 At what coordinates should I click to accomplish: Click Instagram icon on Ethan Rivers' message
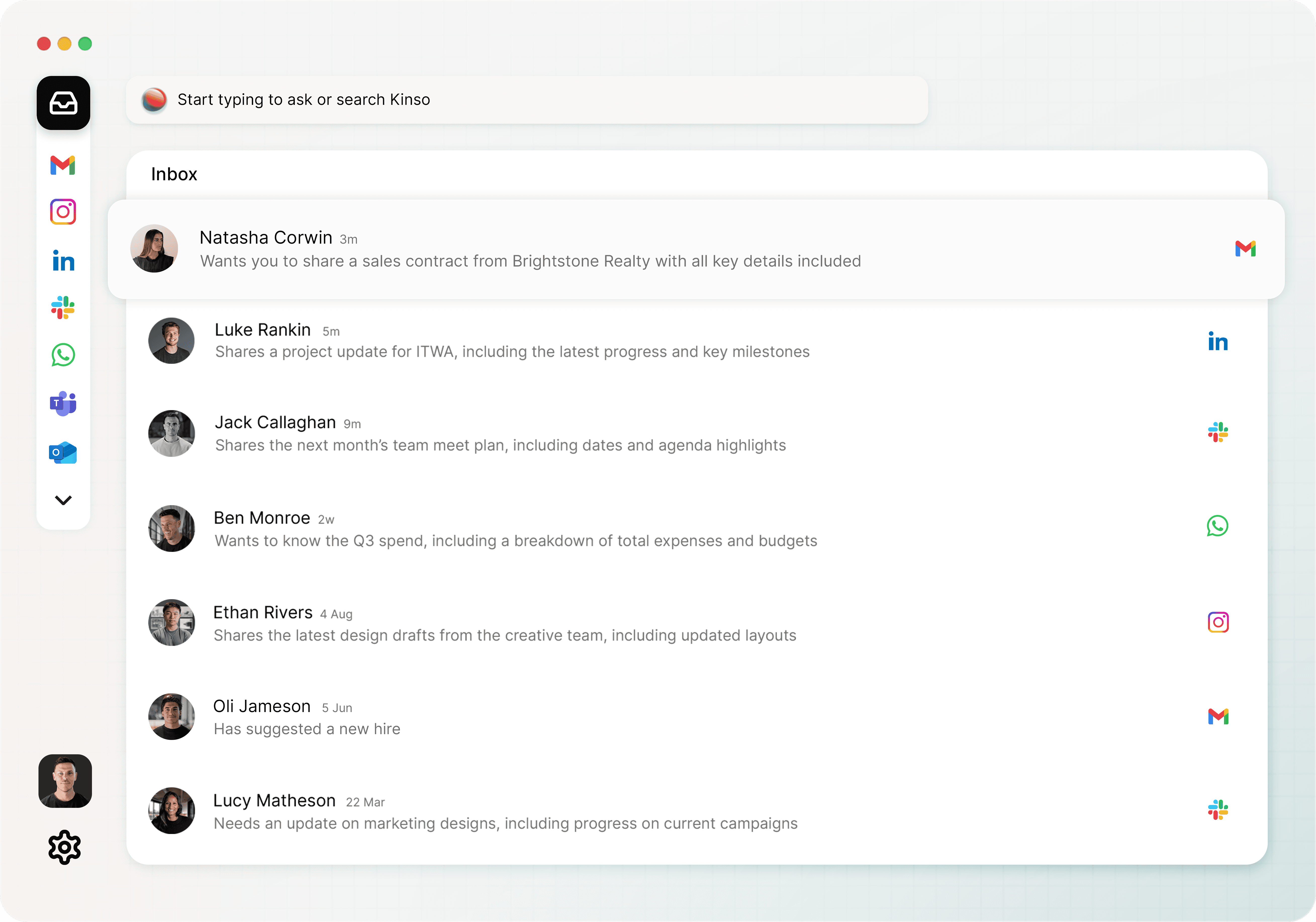pyautogui.click(x=1218, y=622)
